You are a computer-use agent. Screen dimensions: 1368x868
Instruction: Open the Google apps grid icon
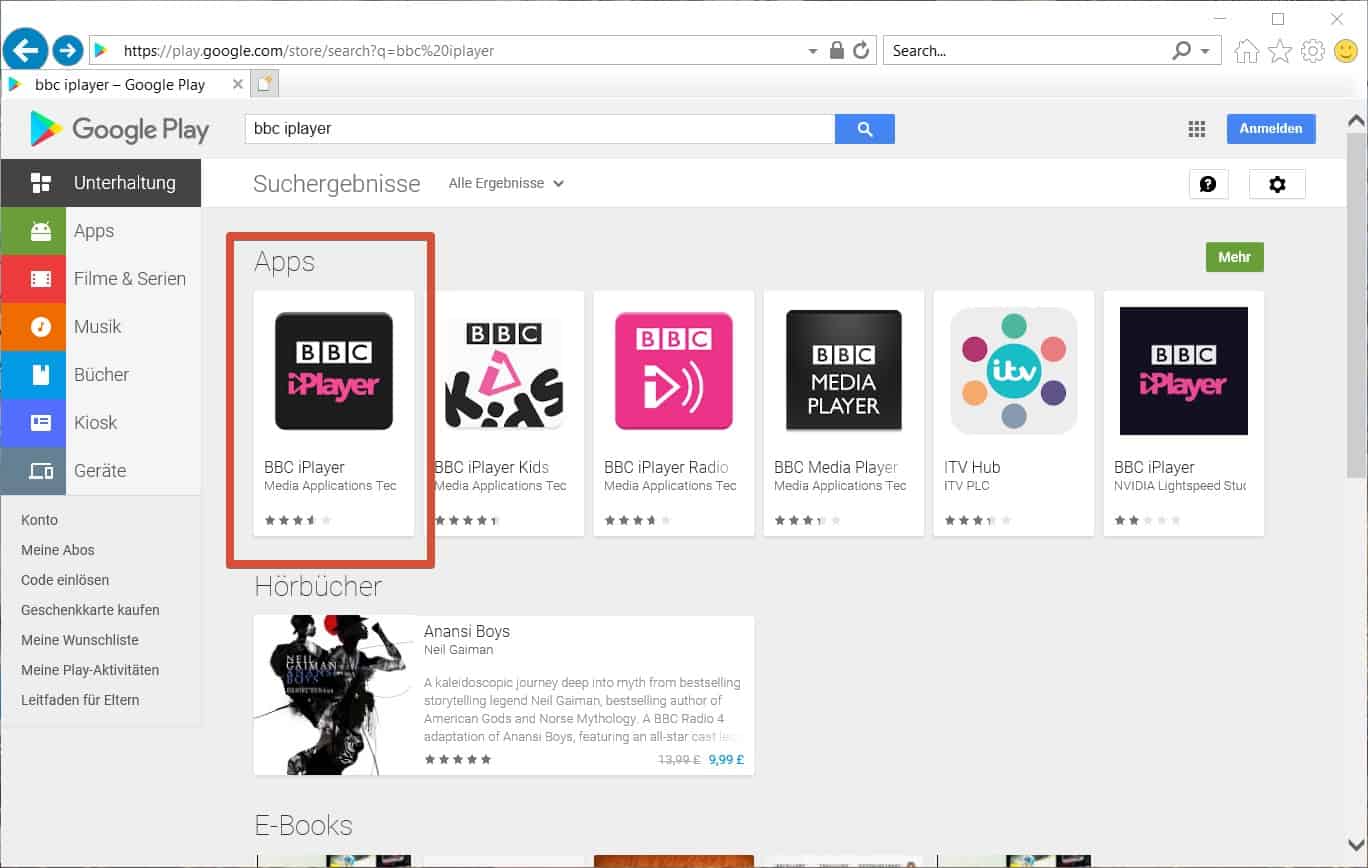[x=1197, y=129]
